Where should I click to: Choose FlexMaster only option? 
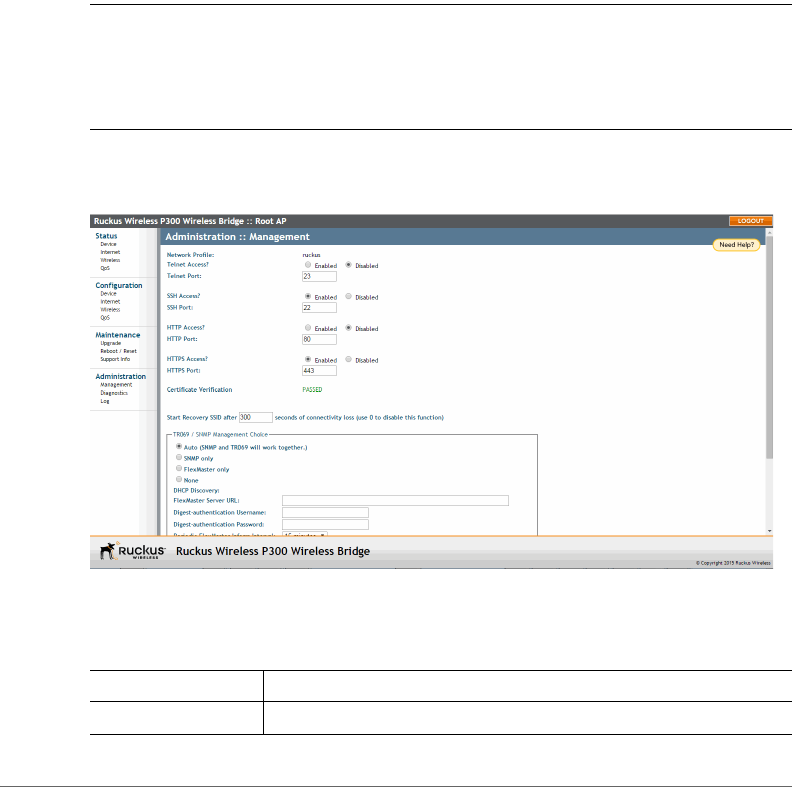[x=179, y=468]
